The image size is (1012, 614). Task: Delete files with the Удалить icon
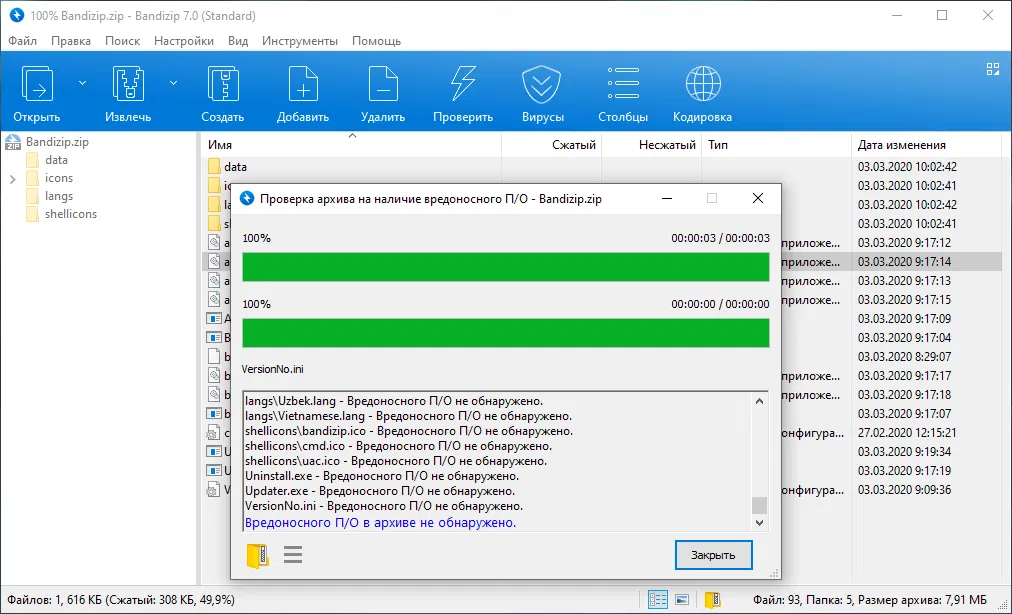click(x=383, y=84)
